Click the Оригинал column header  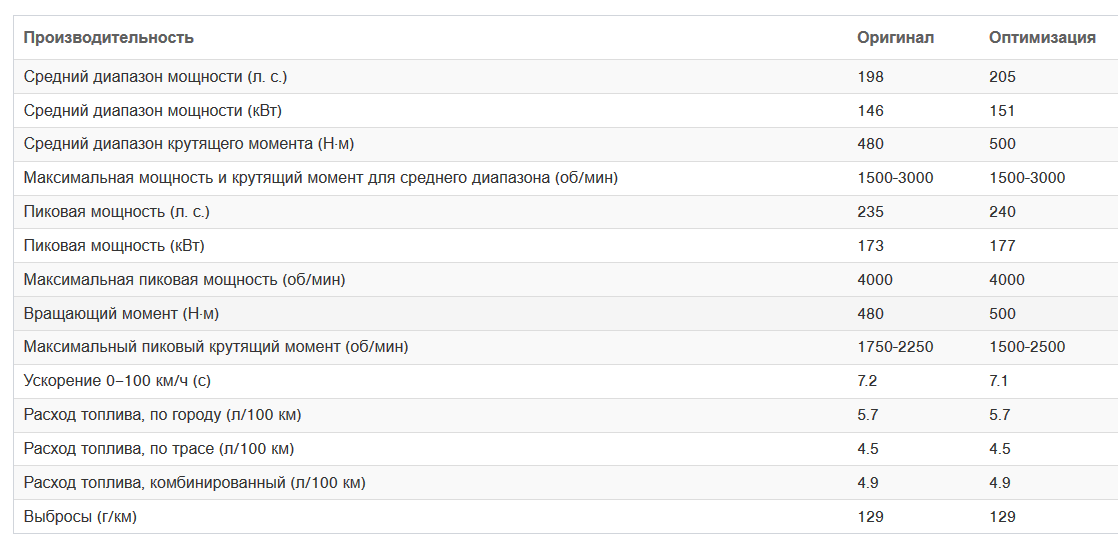click(895, 38)
